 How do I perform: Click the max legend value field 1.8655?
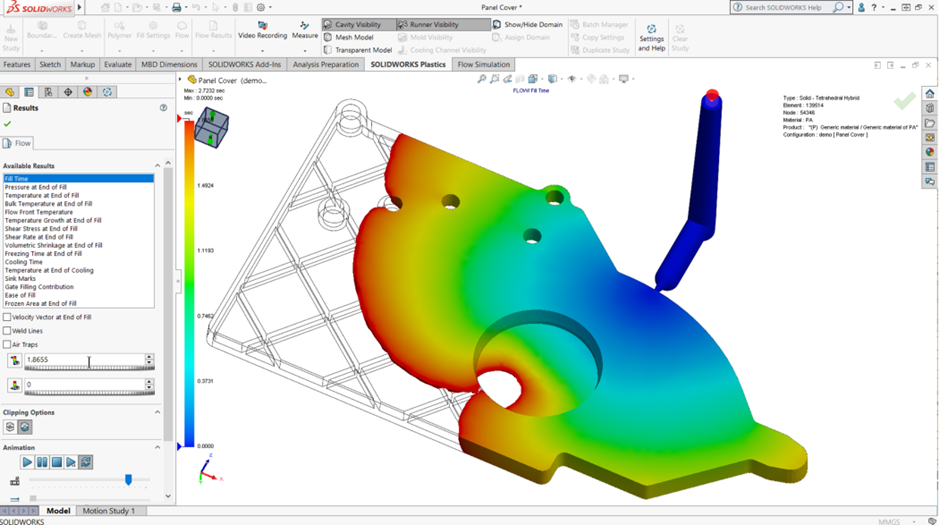coord(85,360)
